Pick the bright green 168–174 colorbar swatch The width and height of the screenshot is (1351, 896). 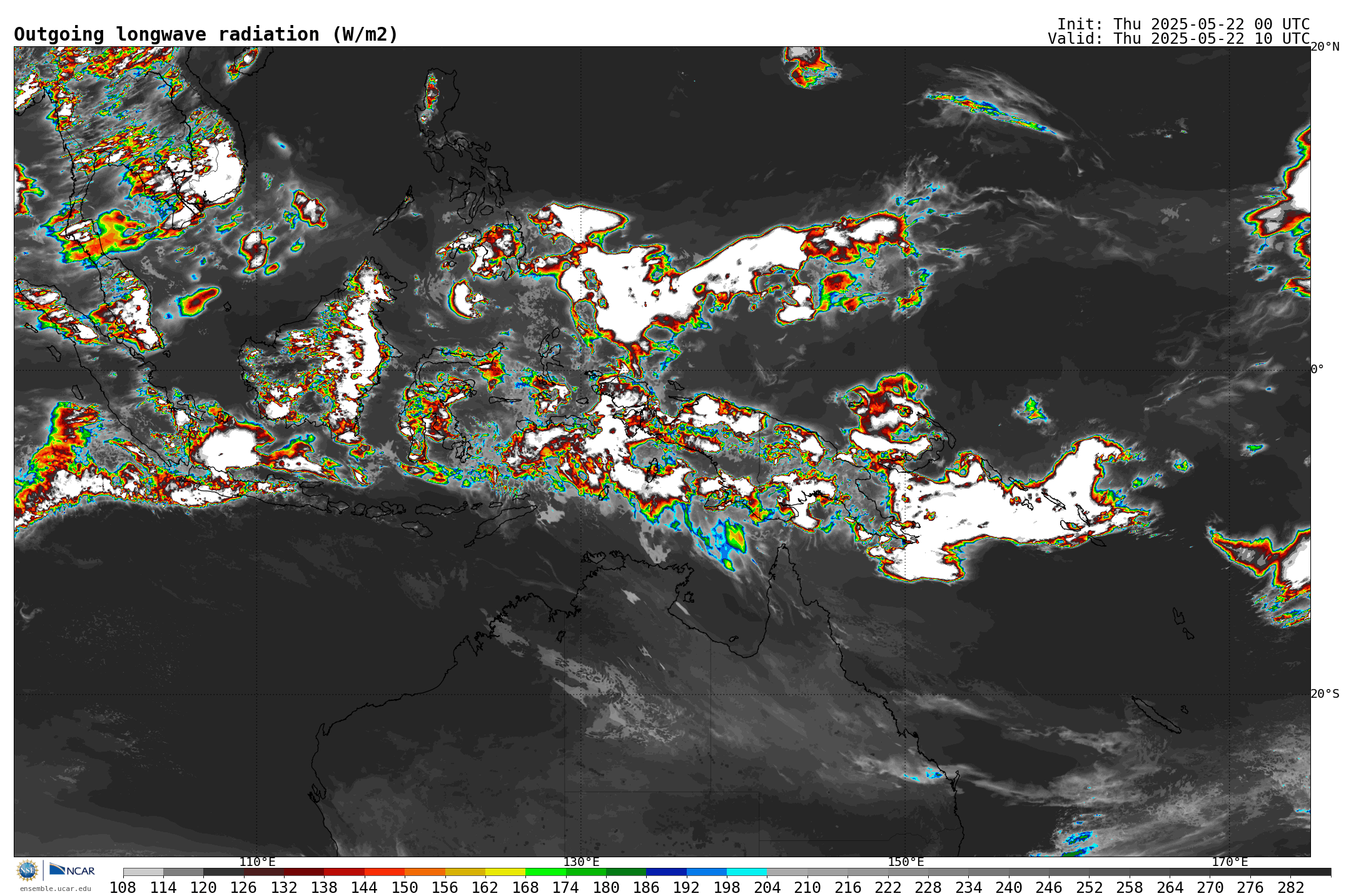[x=545, y=872]
